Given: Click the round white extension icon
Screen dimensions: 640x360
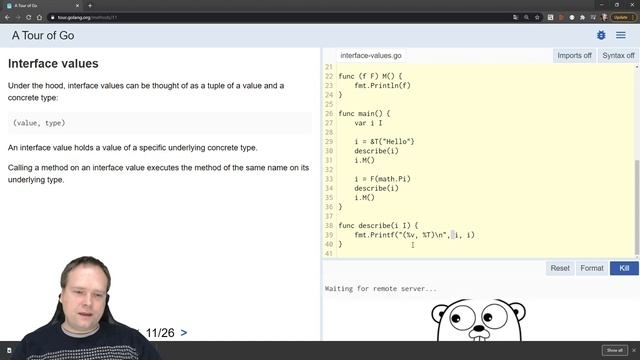Looking at the screenshot, I should [x=572, y=18].
